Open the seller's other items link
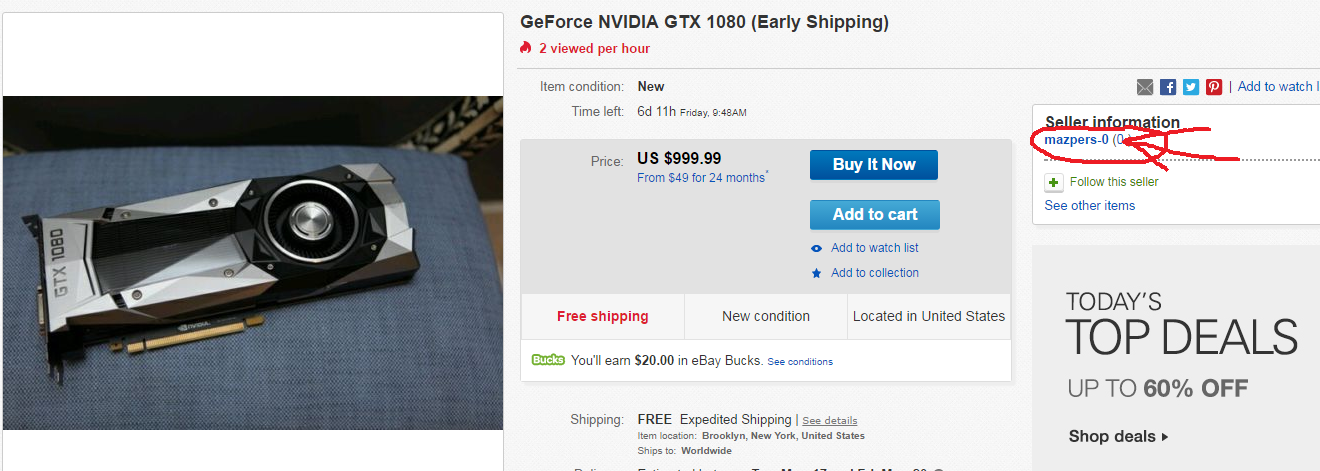1320x471 pixels. point(1089,205)
